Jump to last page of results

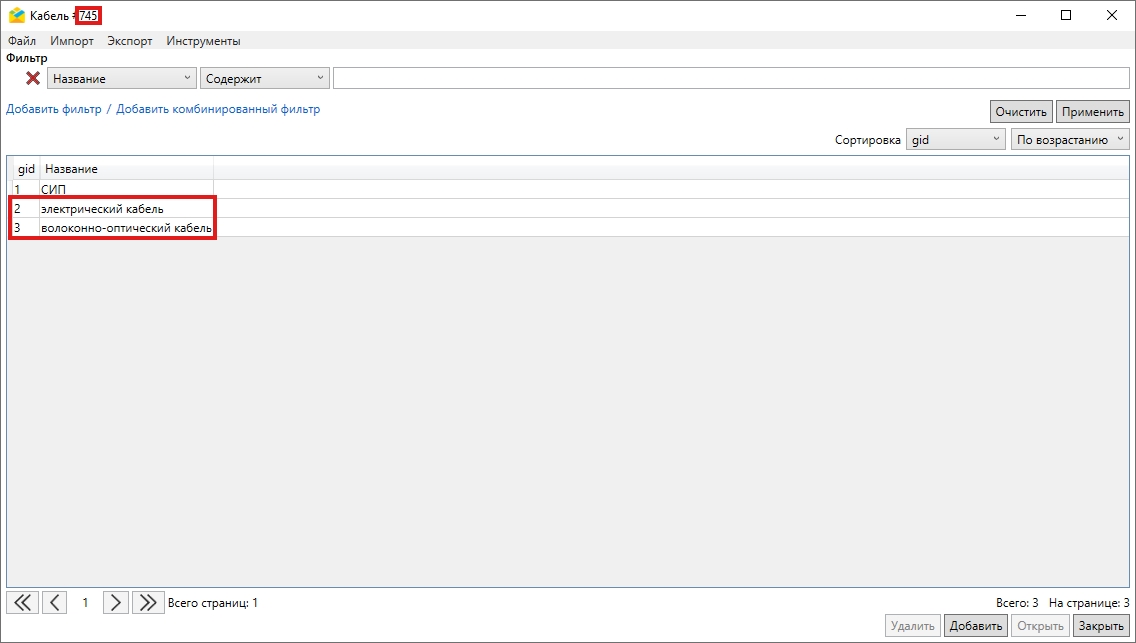[x=148, y=602]
